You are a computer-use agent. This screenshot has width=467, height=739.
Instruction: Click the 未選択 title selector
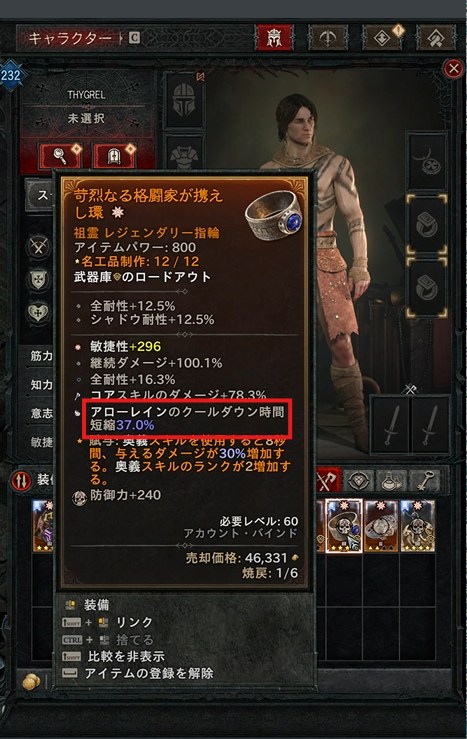point(86,118)
